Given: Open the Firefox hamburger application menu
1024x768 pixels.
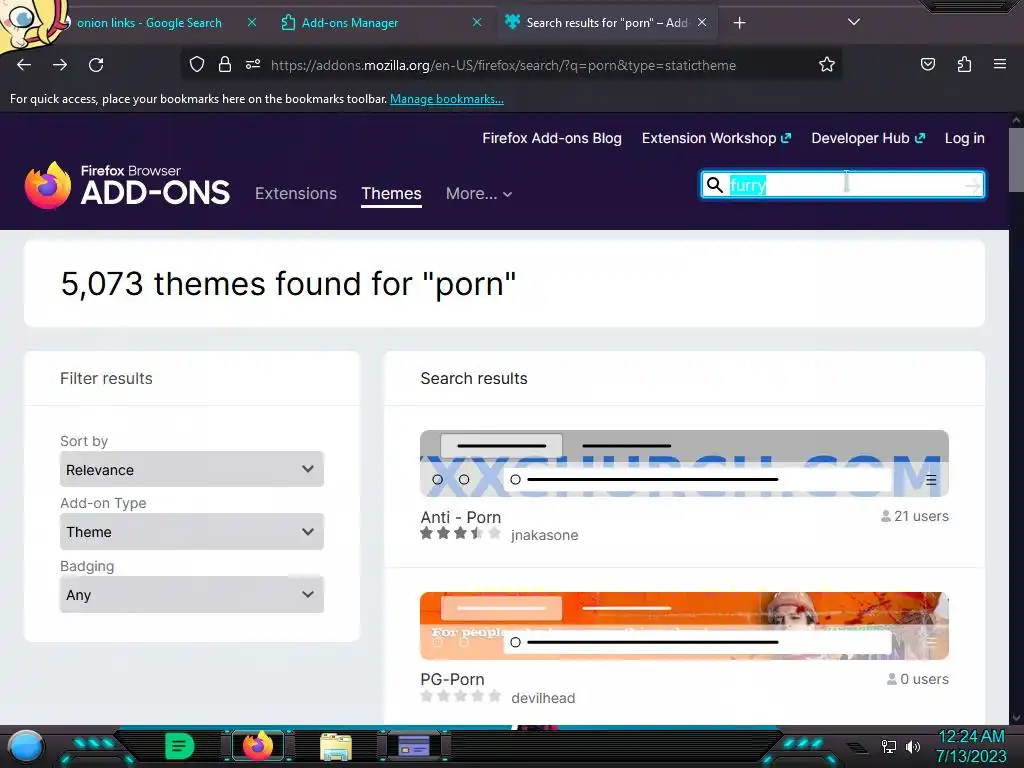Looking at the screenshot, I should pos(1000,65).
